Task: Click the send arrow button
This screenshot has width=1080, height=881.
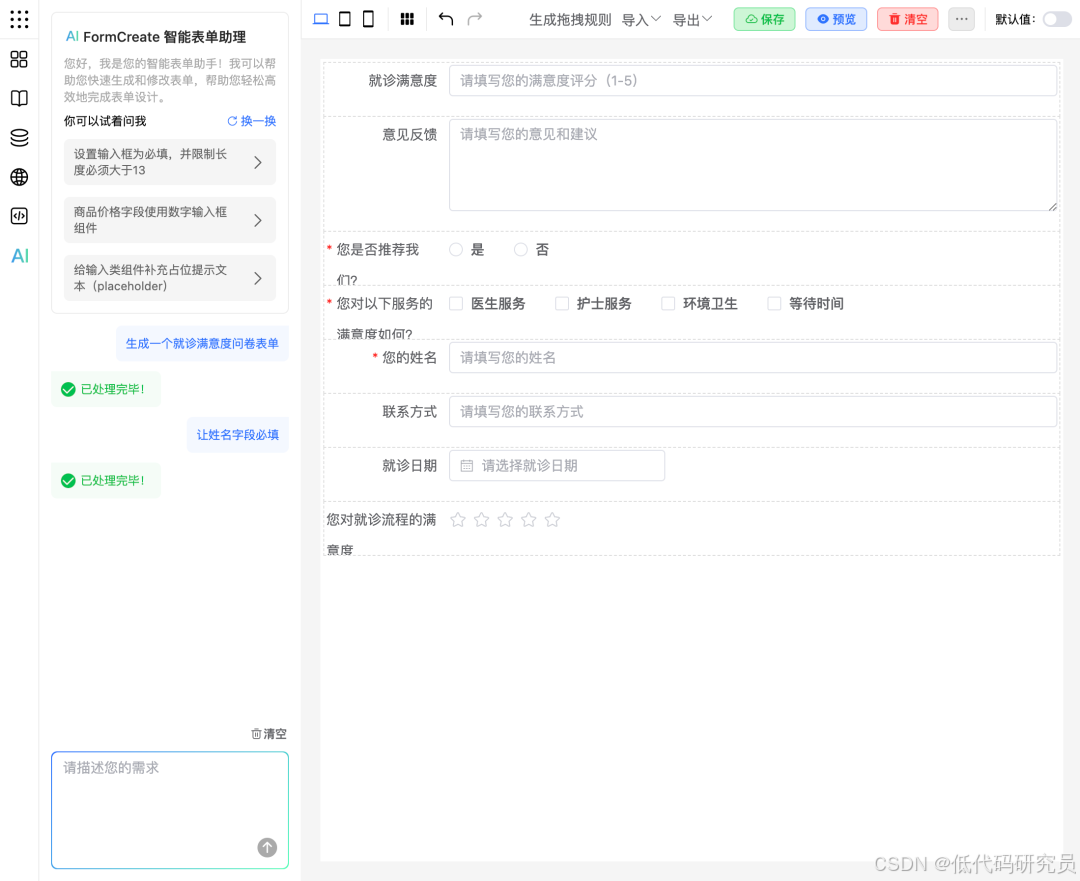Action: [267, 847]
